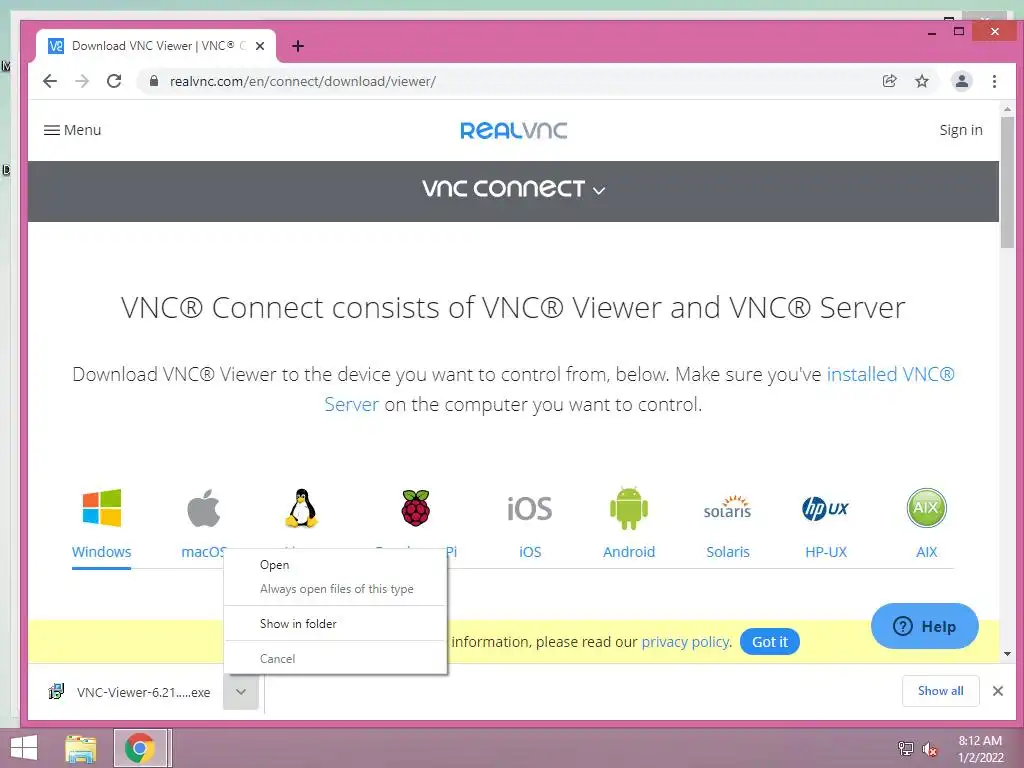Close the downloads bar
Screen dimensions: 1024x768
[x=997, y=691]
